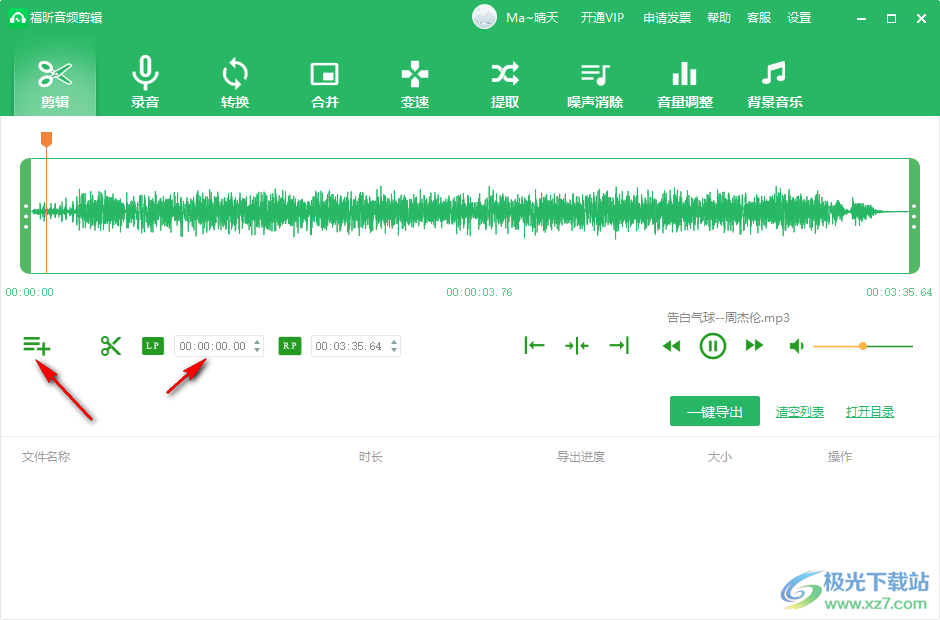The width and height of the screenshot is (940, 620).
Task: Click the 清空列表 clear list link
Action: click(x=800, y=412)
